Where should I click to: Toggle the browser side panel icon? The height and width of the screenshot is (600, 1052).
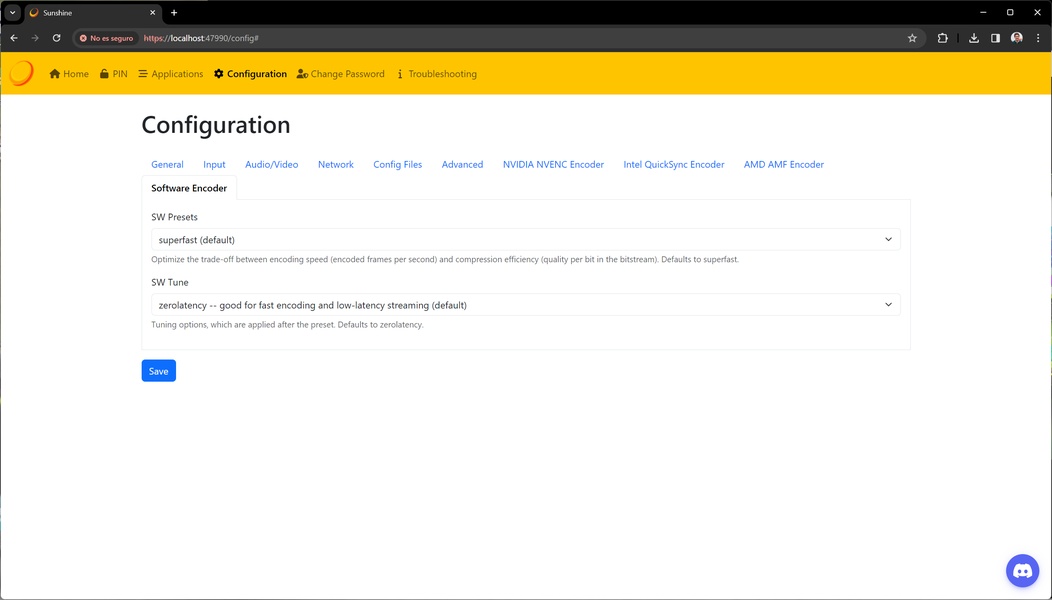pyautogui.click(x=995, y=38)
